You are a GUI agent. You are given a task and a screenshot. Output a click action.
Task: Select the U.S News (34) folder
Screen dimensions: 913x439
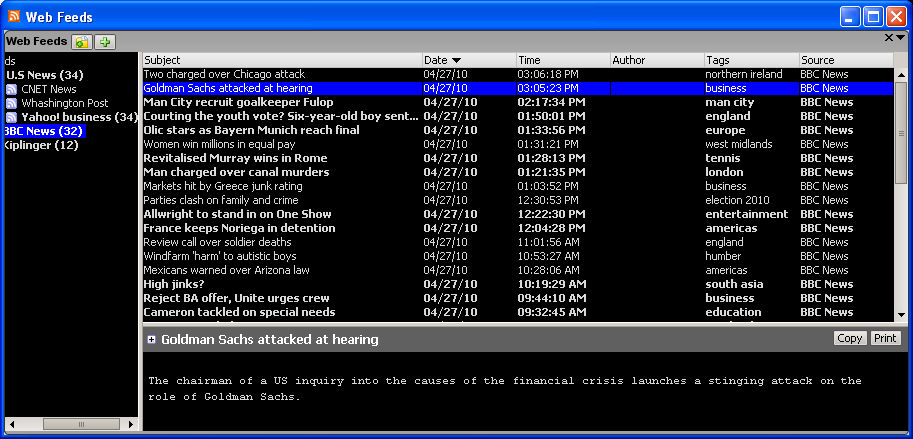pyautogui.click(x=45, y=75)
